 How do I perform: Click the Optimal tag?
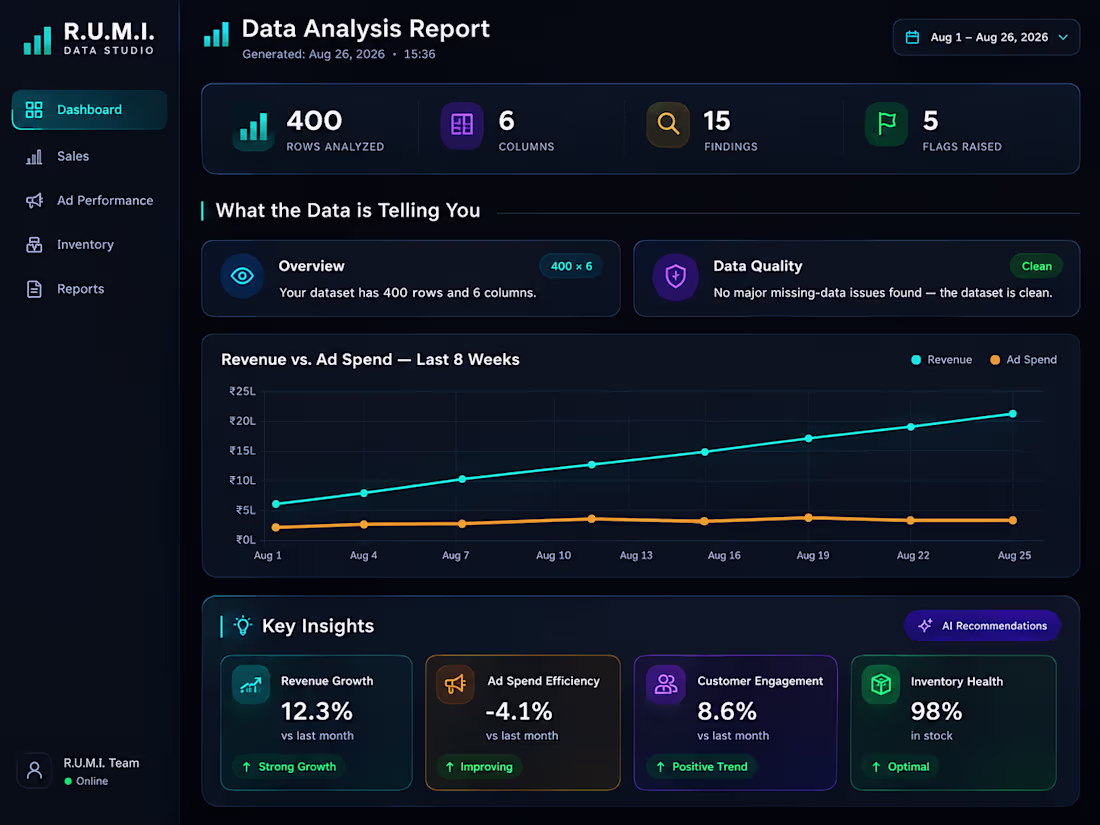901,767
